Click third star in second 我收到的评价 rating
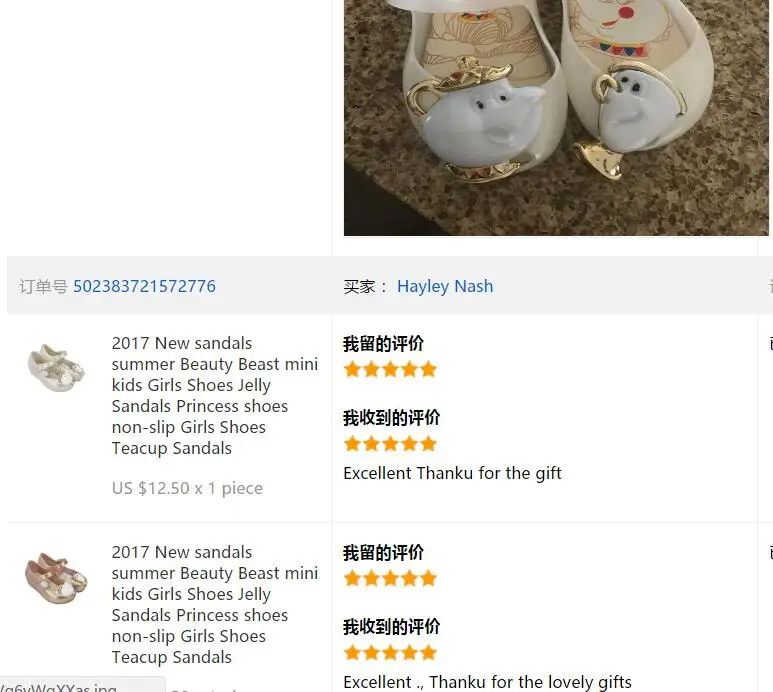 click(390, 653)
